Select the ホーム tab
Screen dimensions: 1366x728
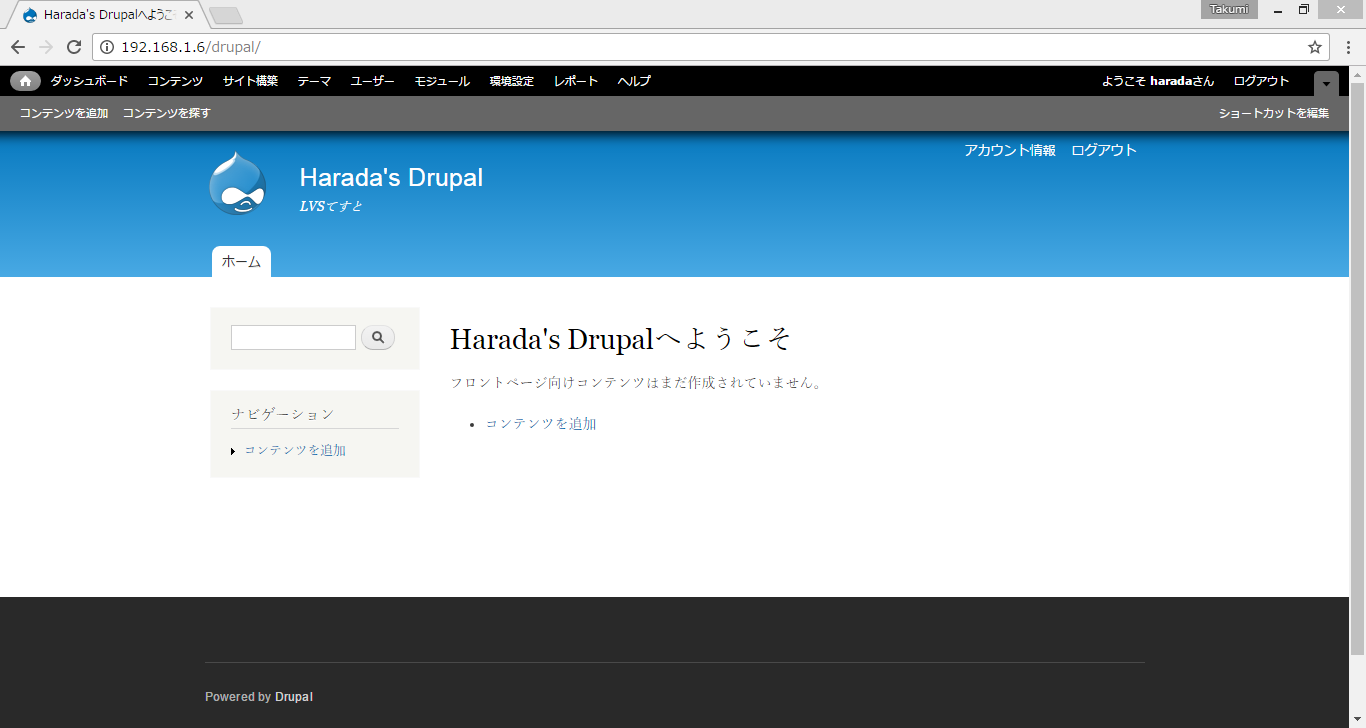click(x=241, y=262)
